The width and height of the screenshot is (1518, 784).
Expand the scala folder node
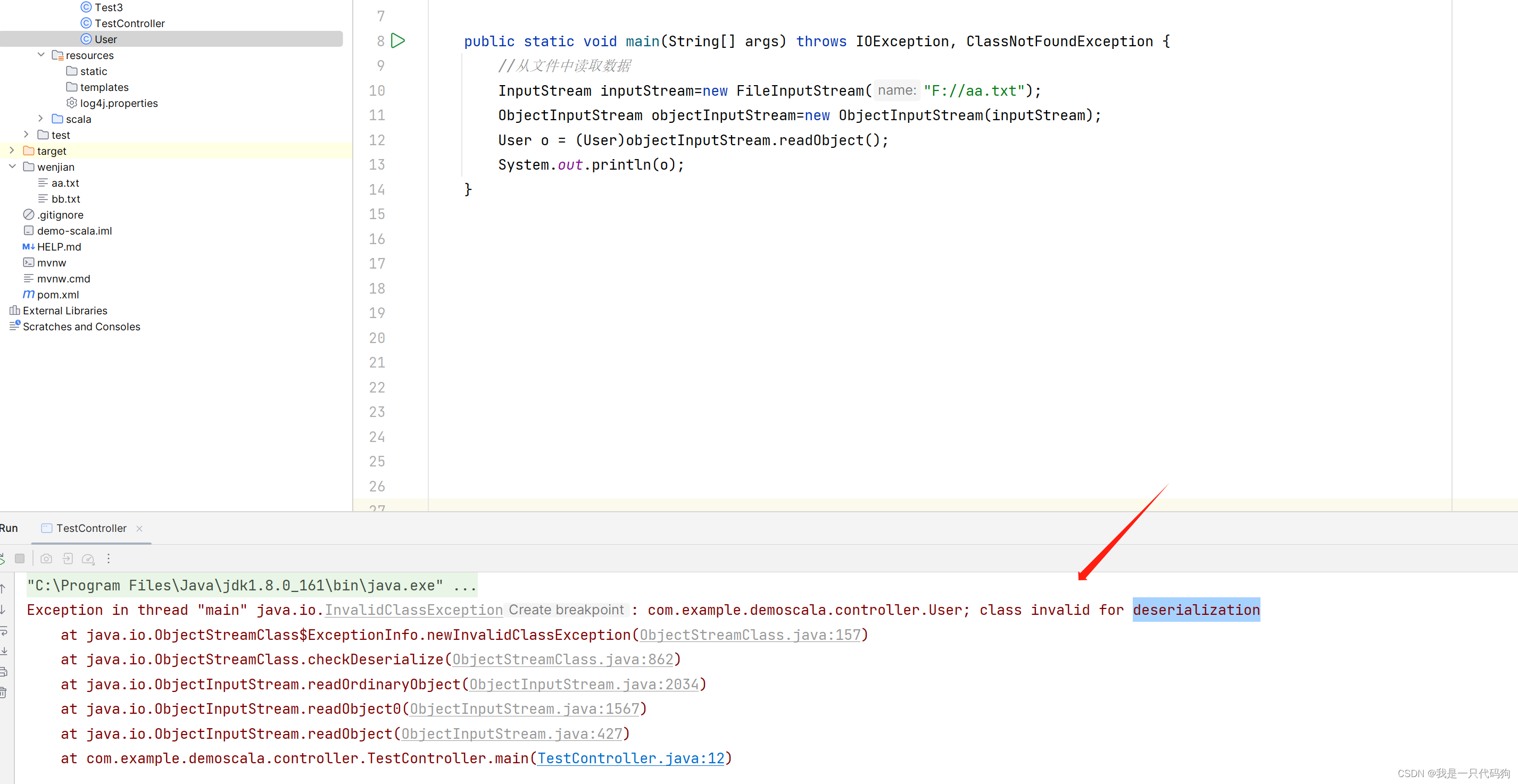coord(42,119)
